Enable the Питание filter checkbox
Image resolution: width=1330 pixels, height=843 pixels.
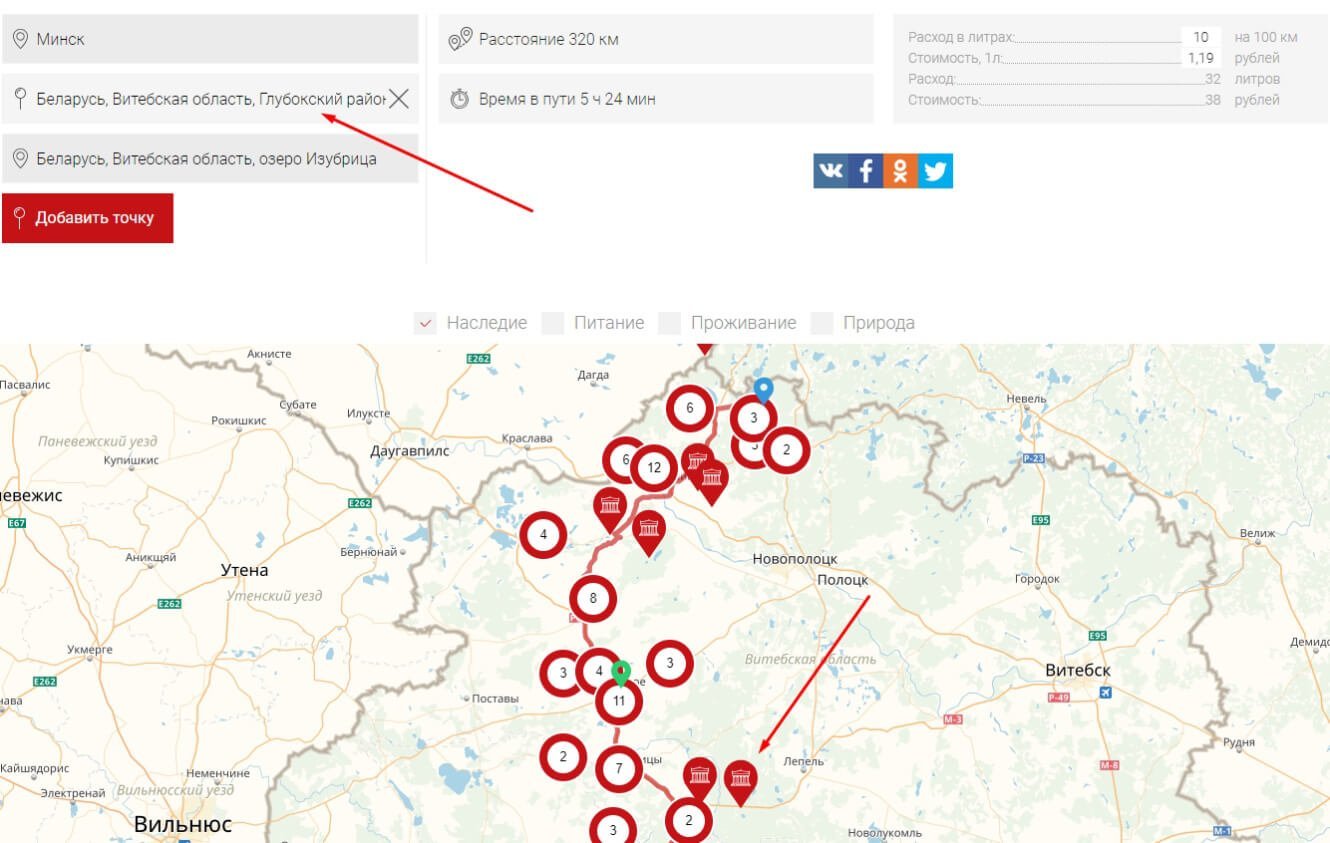coord(553,323)
